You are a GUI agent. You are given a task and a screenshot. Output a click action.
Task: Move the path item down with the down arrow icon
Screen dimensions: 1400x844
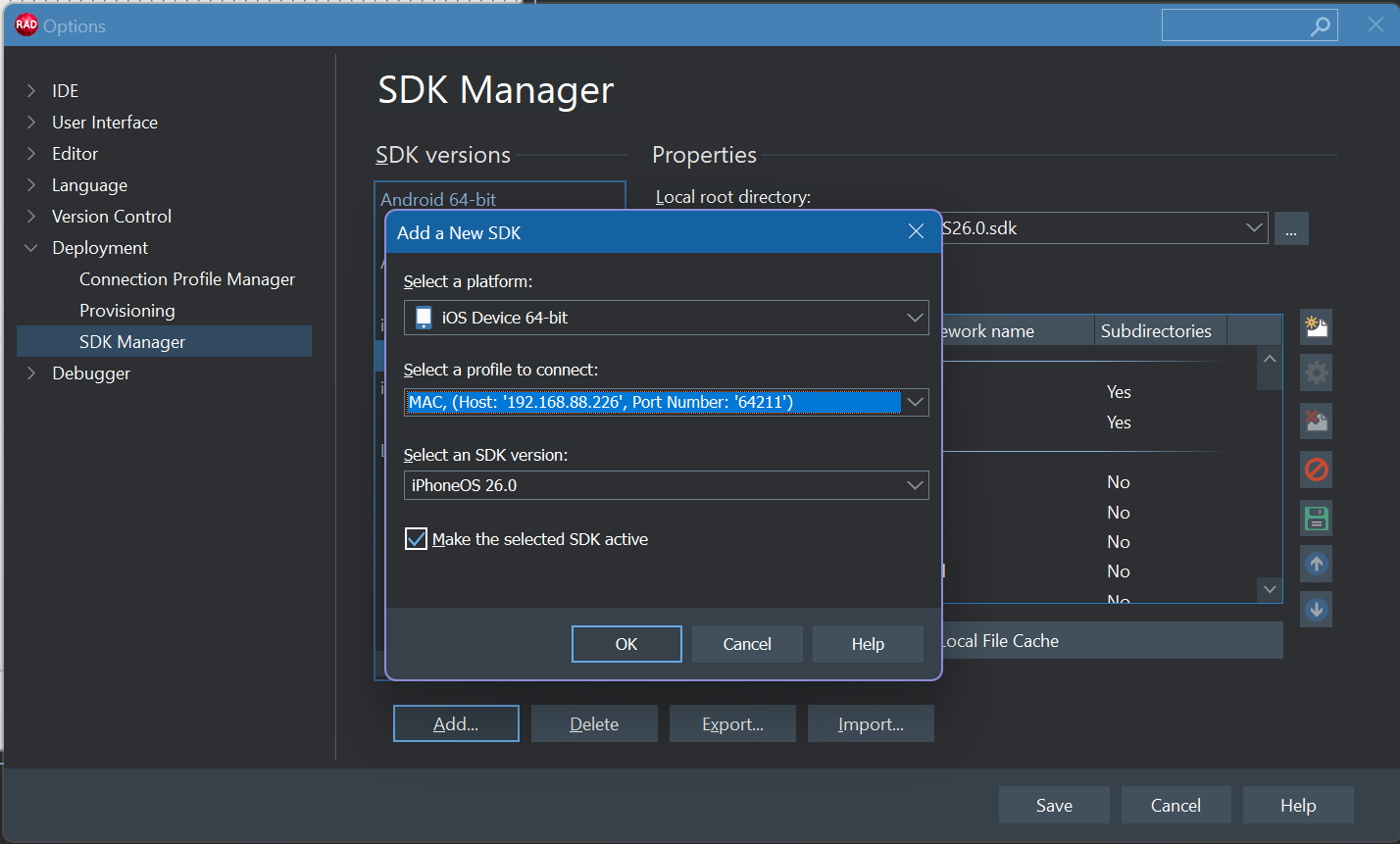(1316, 610)
